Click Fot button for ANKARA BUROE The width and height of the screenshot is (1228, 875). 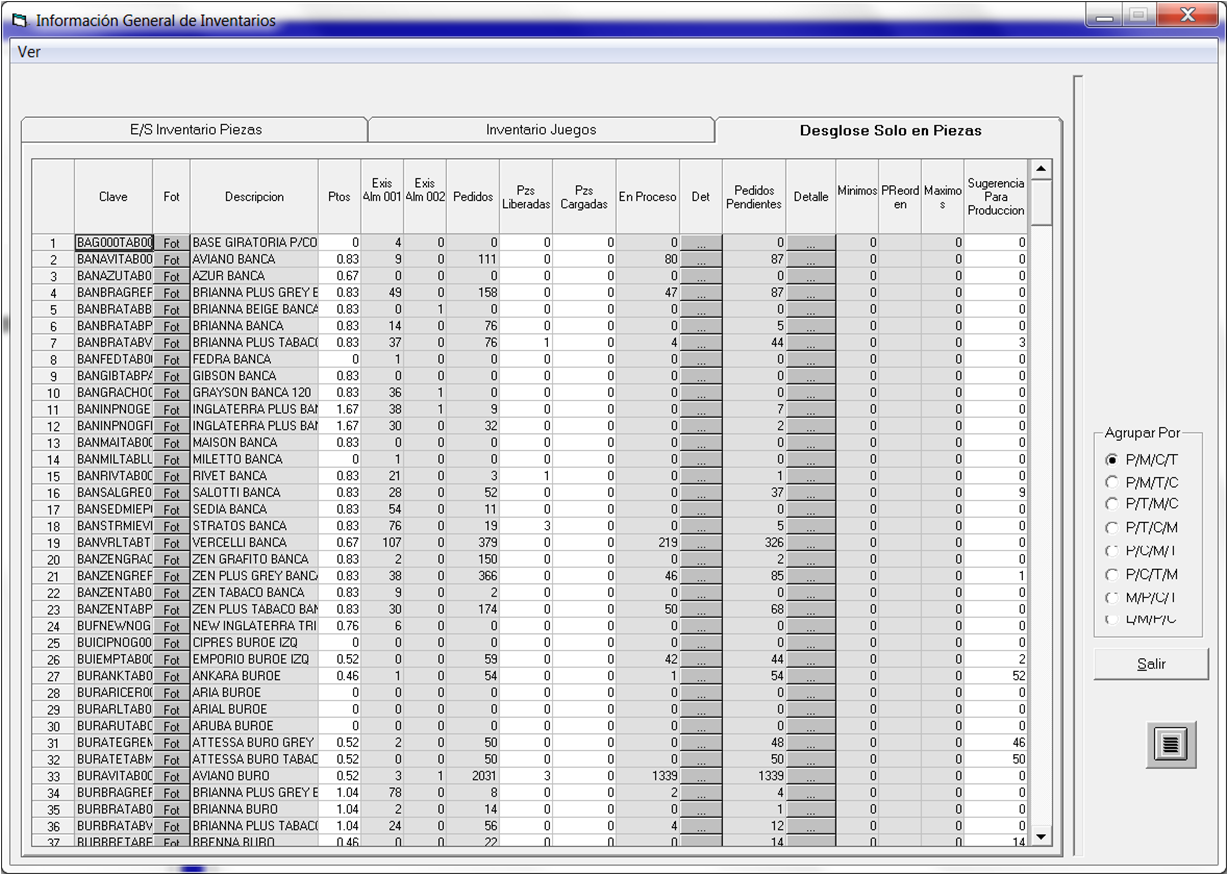point(171,675)
